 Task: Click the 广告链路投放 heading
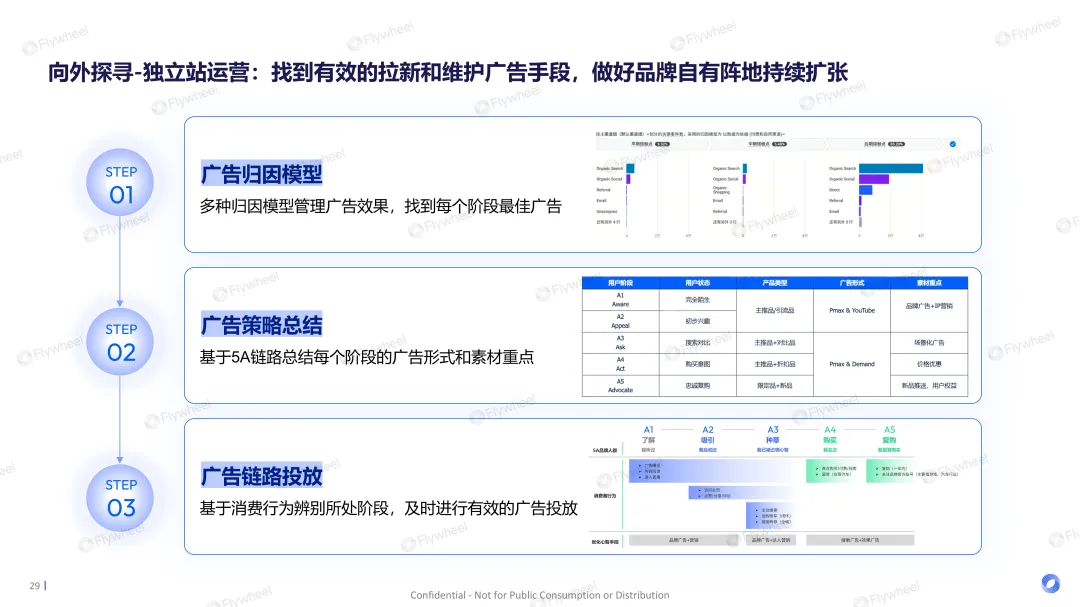(261, 476)
